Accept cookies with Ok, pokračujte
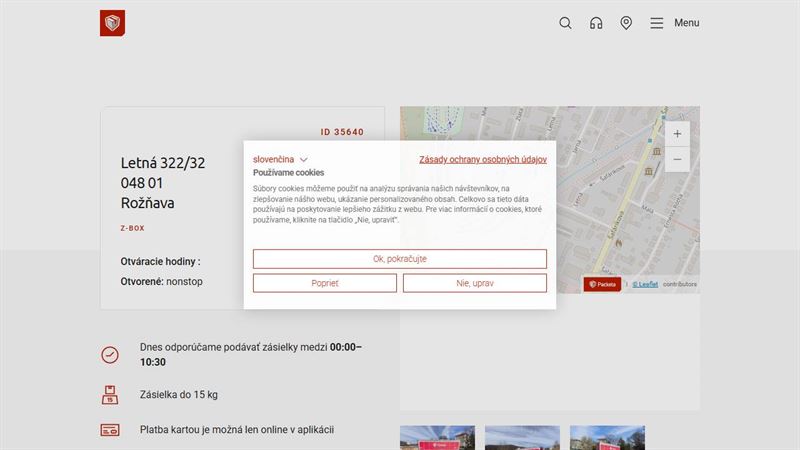The height and width of the screenshot is (450, 800). coord(399,259)
